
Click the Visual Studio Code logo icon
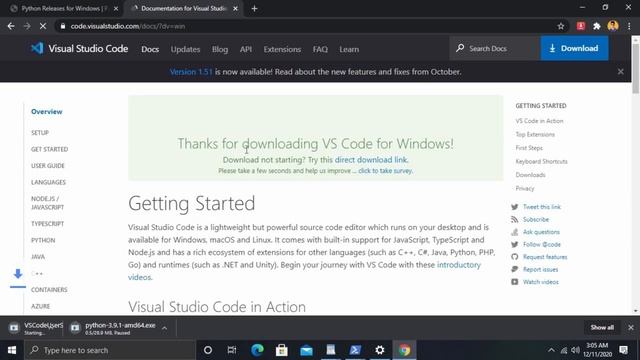[x=37, y=49]
